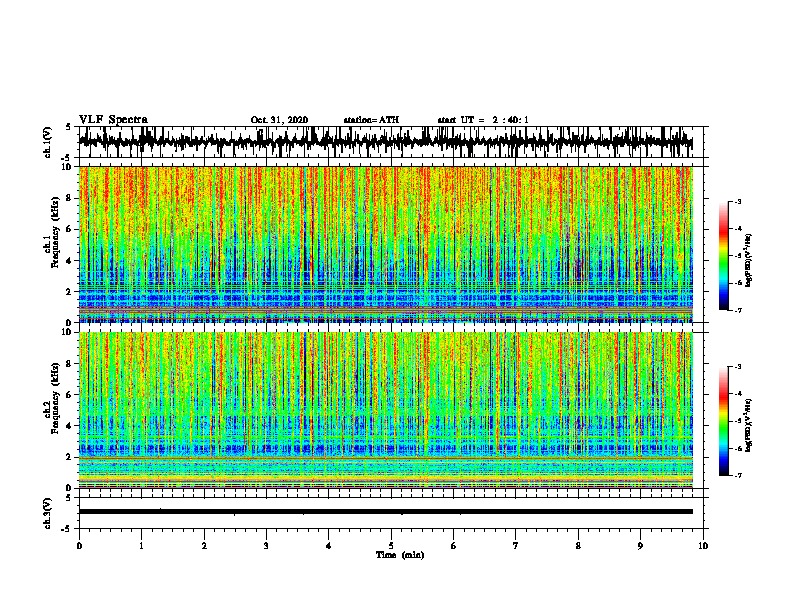Image resolution: width=792 pixels, height=612 pixels.
Task: Click the date Oct 31, 2020
Action: 279,120
